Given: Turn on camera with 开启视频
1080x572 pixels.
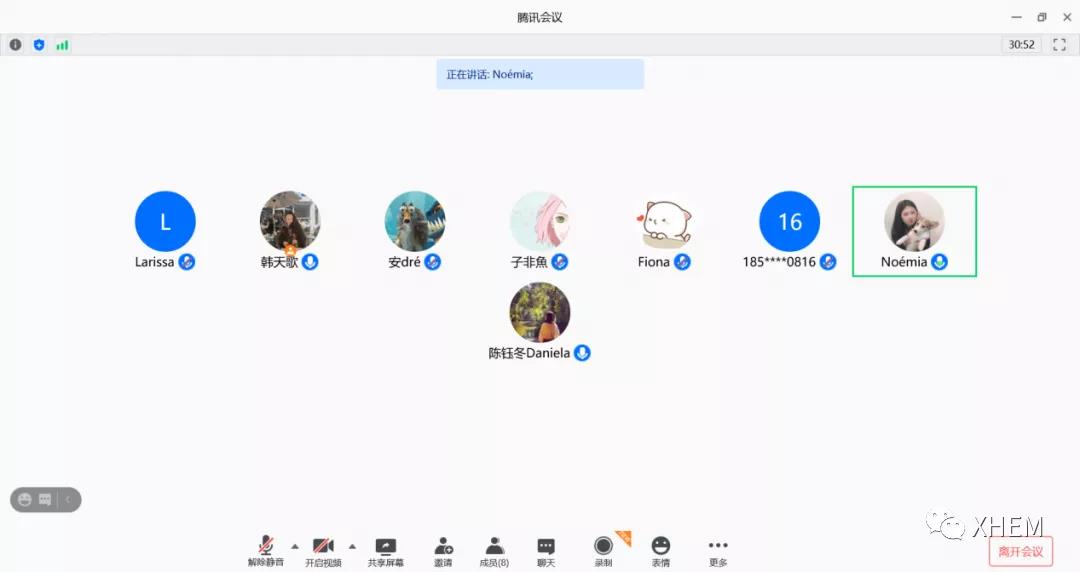Looking at the screenshot, I should (323, 549).
